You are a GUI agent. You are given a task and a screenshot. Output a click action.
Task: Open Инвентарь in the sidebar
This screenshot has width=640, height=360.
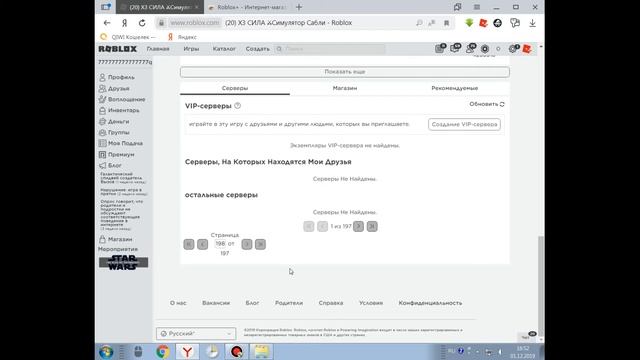tap(119, 110)
